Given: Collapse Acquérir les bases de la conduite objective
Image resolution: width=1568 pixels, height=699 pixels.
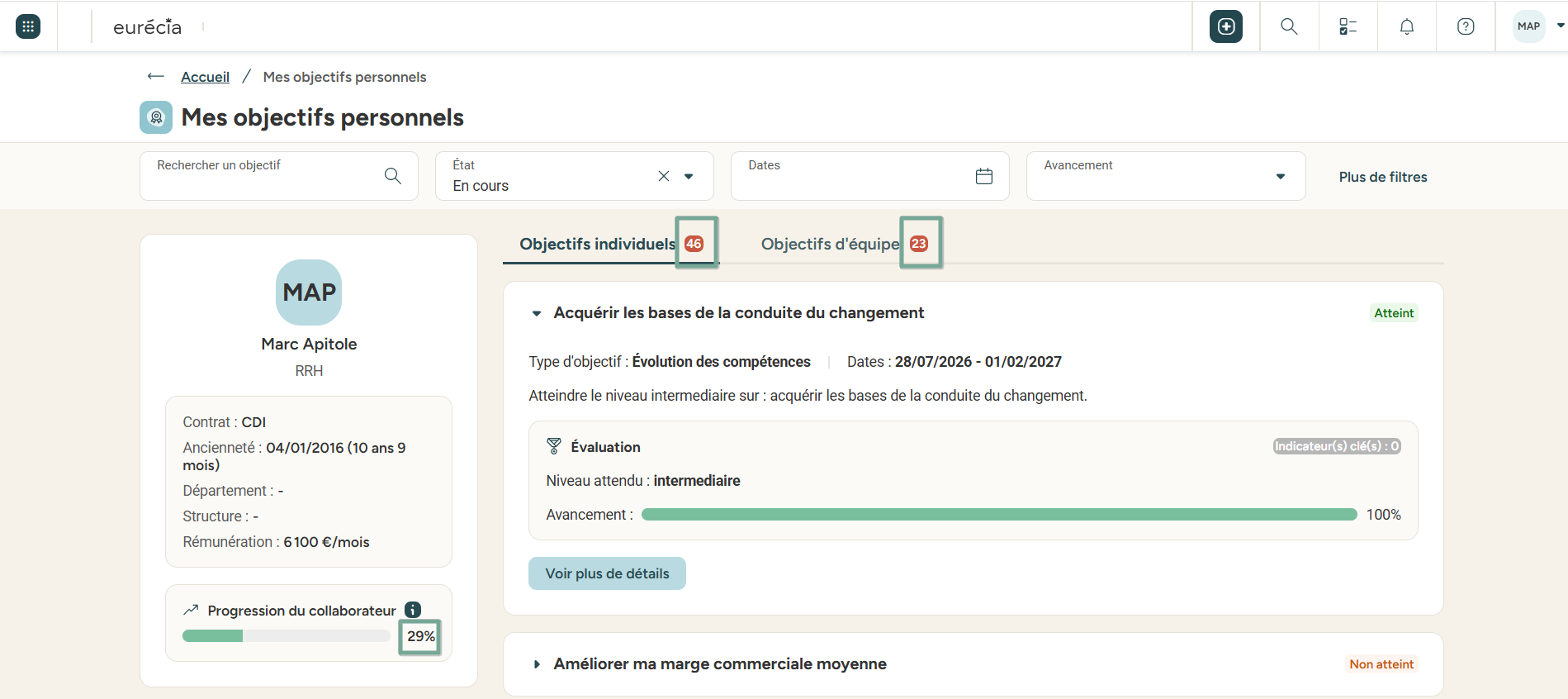Looking at the screenshot, I should tap(537, 313).
